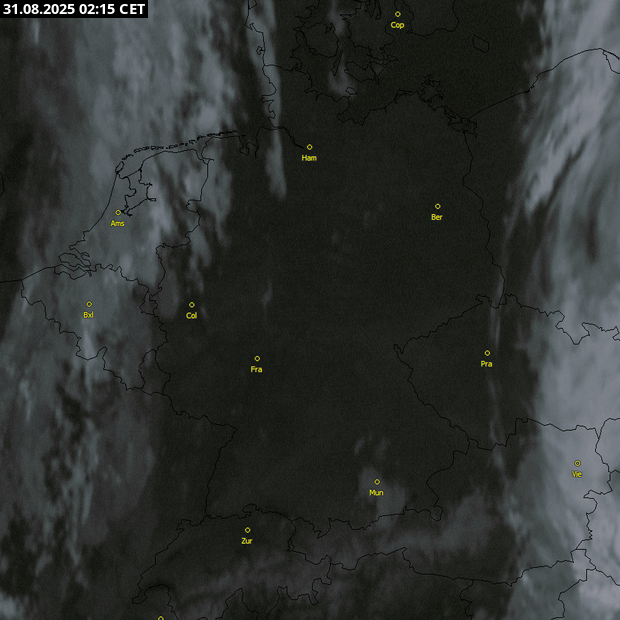
Task: Click the 'Ber' label text
Action: pos(437,217)
